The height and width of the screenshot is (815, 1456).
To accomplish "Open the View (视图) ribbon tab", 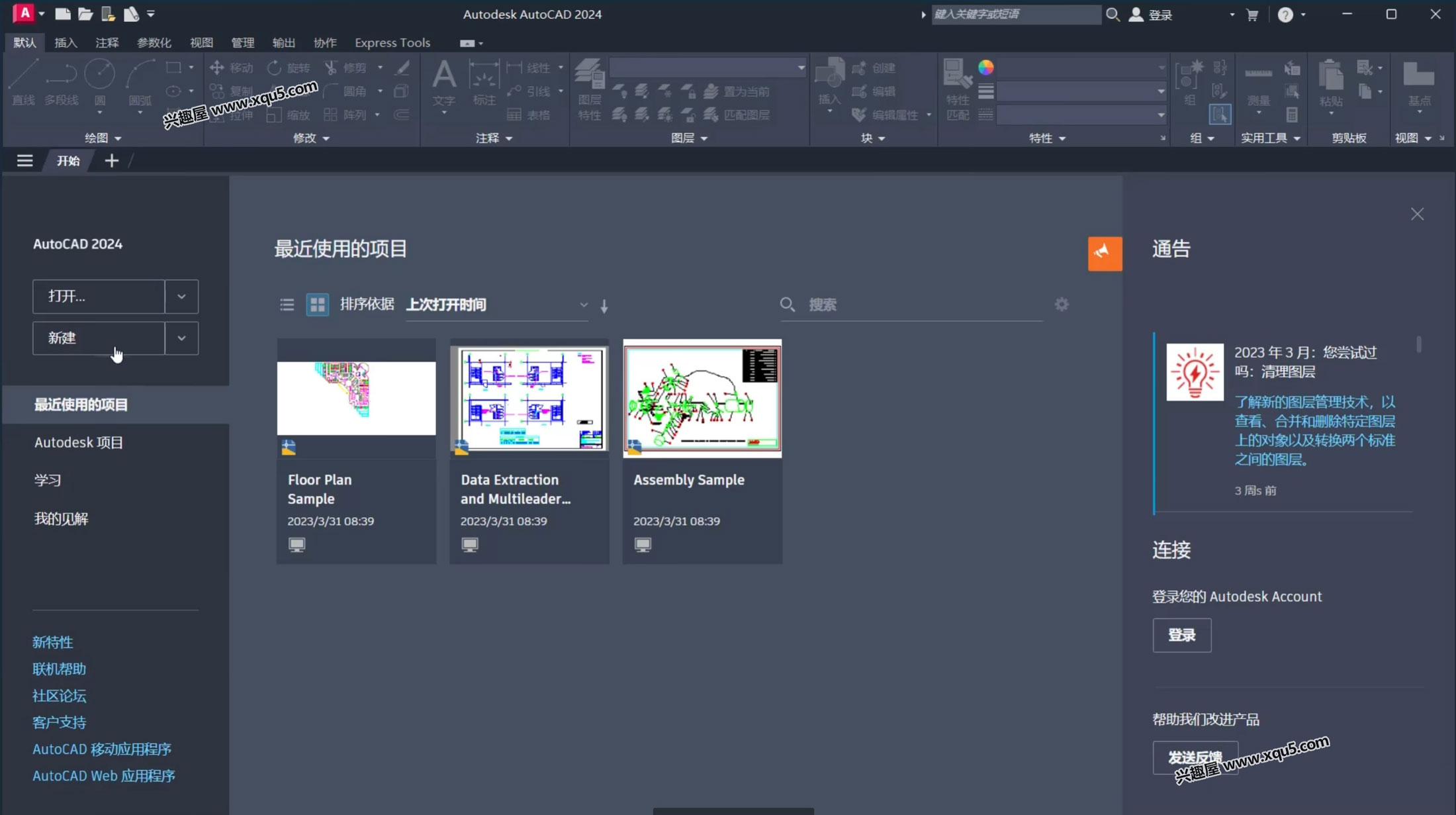I will coord(201,42).
